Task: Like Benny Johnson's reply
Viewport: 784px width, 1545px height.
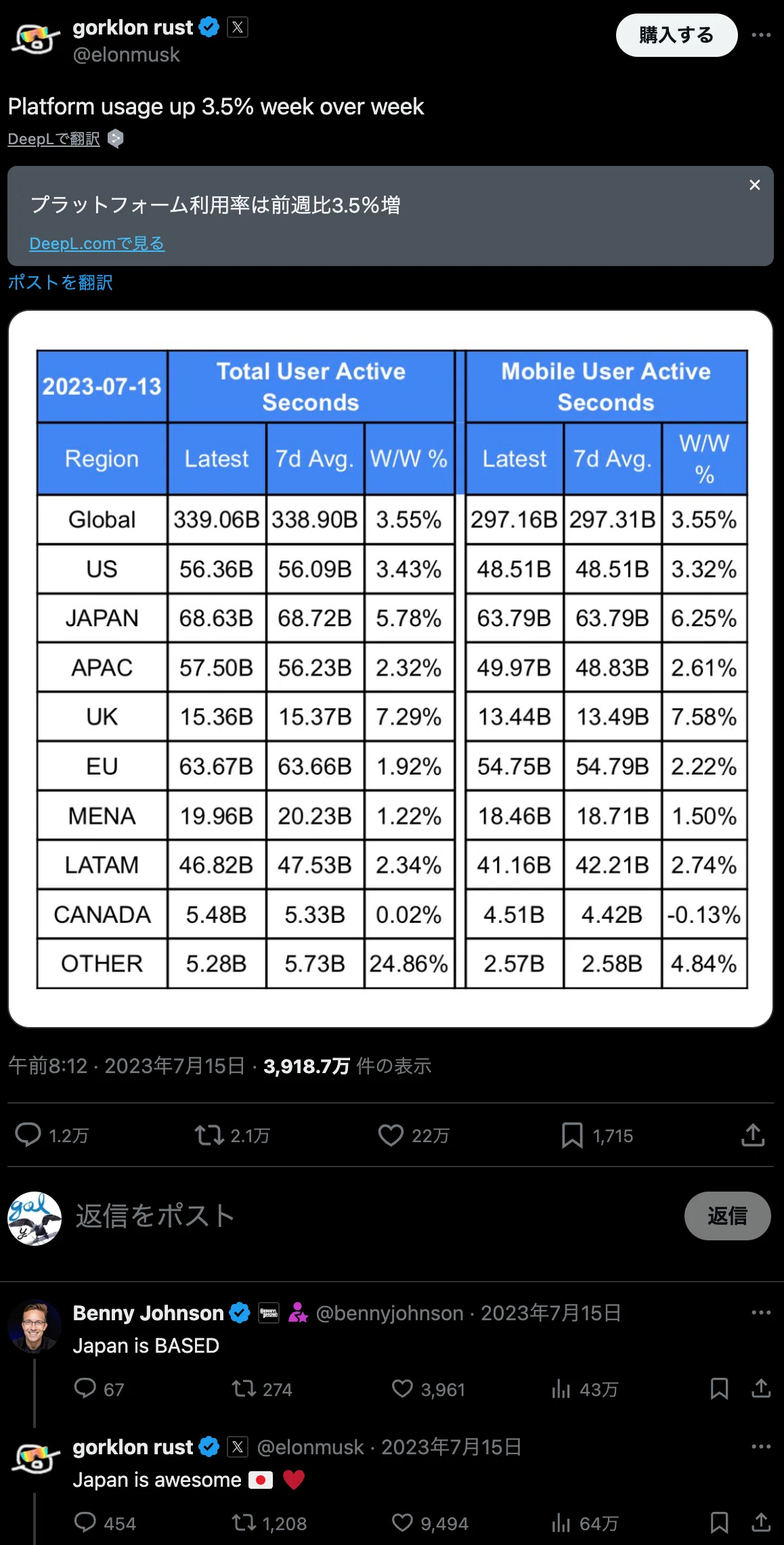Action: tap(402, 1389)
